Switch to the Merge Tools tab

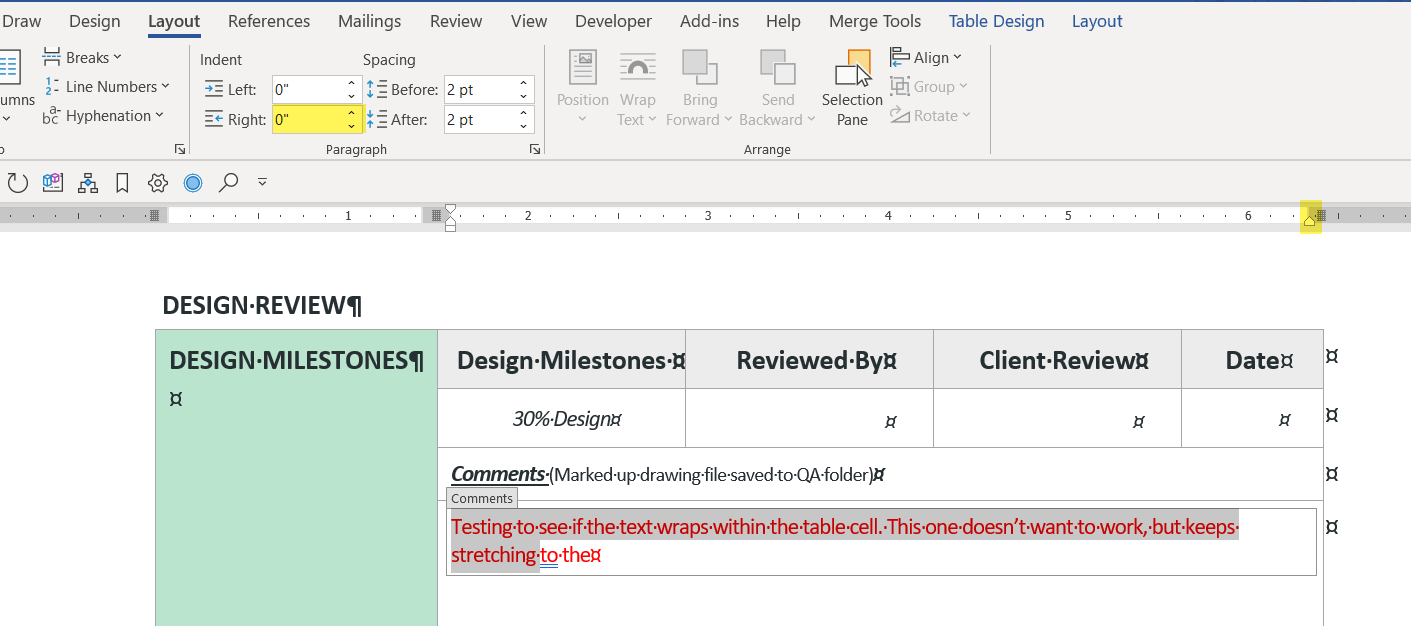(875, 21)
